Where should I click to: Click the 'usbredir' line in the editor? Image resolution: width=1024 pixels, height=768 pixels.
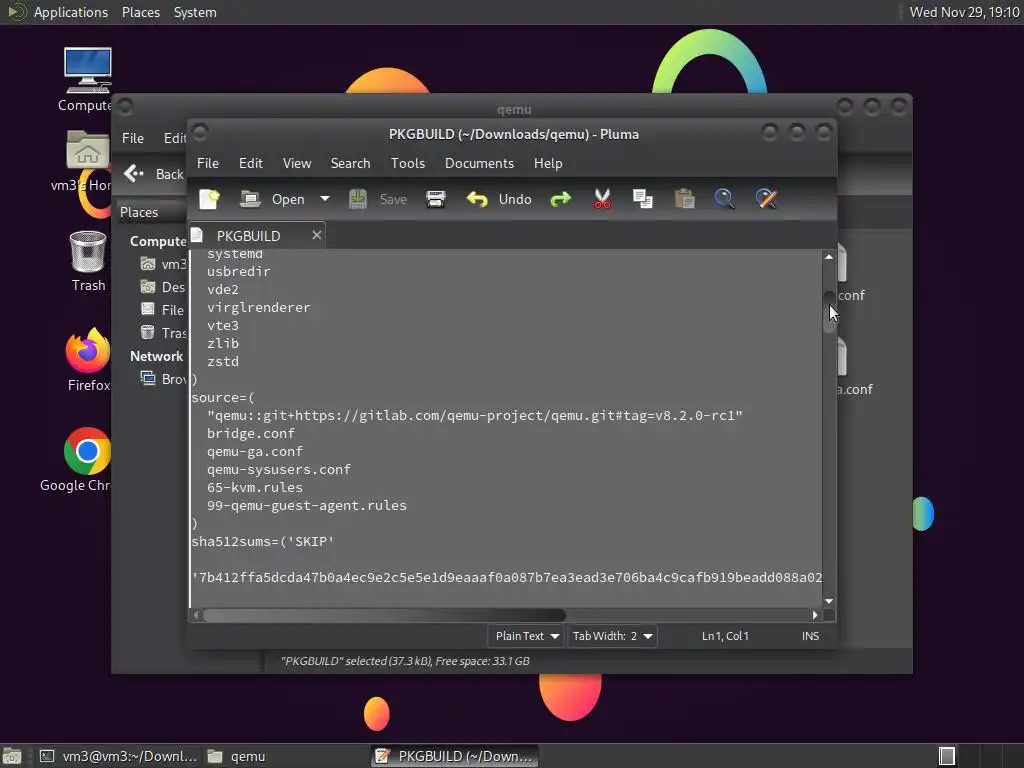click(238, 272)
